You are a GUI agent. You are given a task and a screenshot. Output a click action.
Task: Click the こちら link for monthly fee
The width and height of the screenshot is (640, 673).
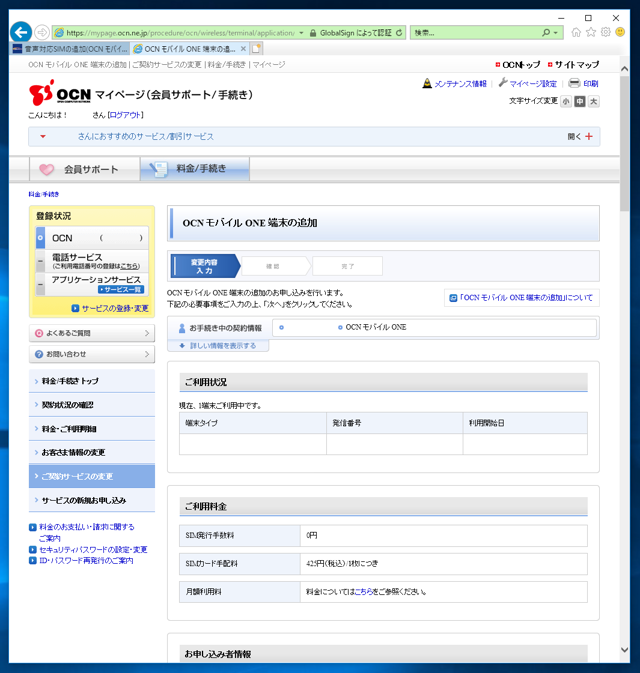[363, 591]
